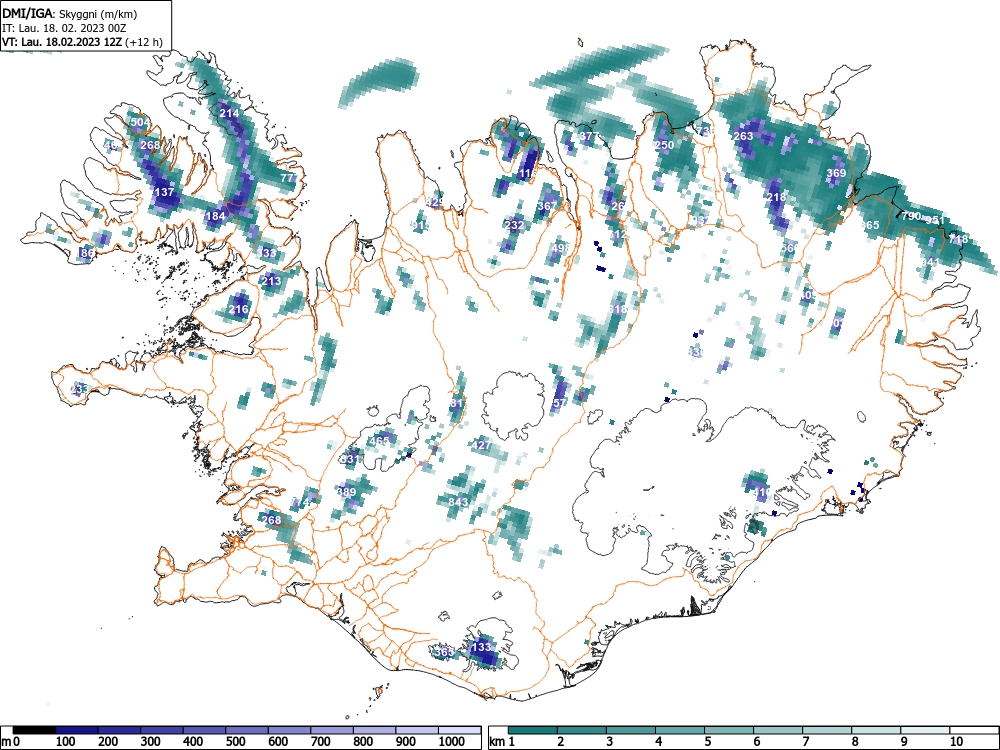Click the 1000 label on the meter scale
The height and width of the screenshot is (750, 1000).
point(452,742)
